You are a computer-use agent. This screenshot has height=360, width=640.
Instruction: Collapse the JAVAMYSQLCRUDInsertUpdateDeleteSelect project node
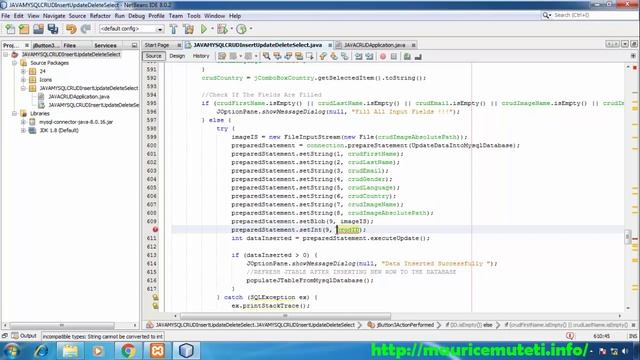(x=6, y=54)
